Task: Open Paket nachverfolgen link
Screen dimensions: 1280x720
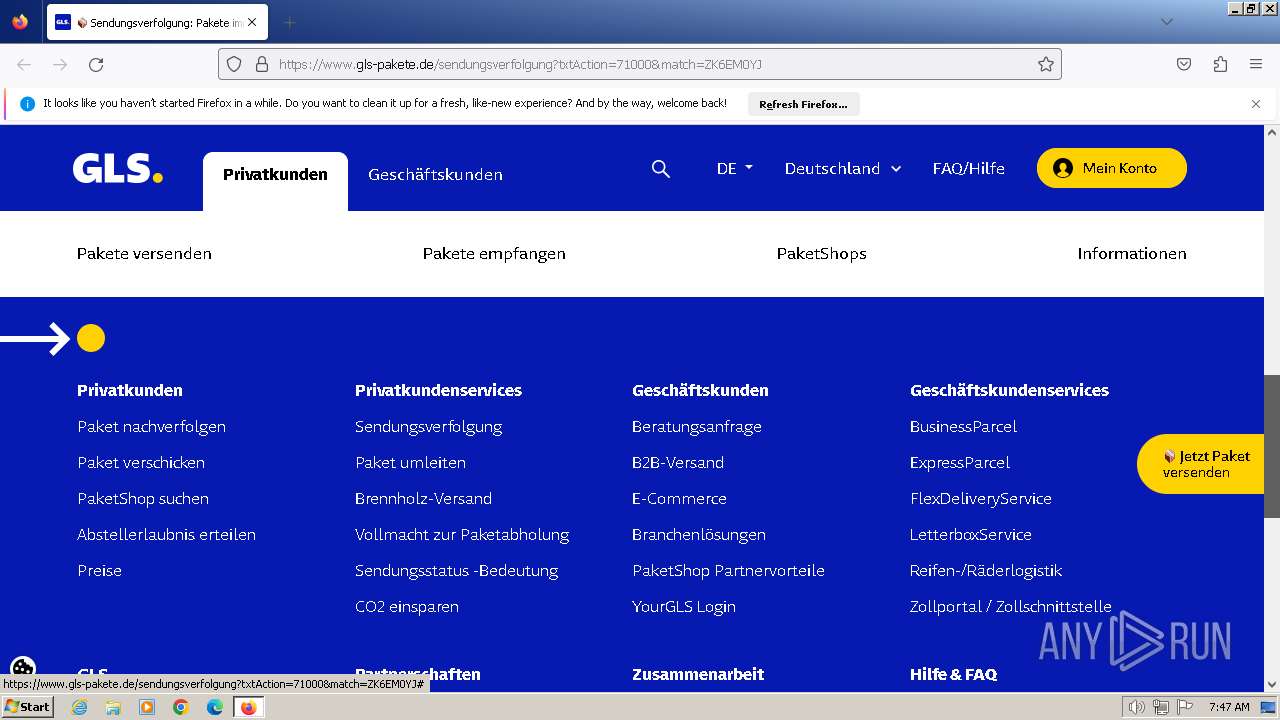Action: [x=151, y=427]
